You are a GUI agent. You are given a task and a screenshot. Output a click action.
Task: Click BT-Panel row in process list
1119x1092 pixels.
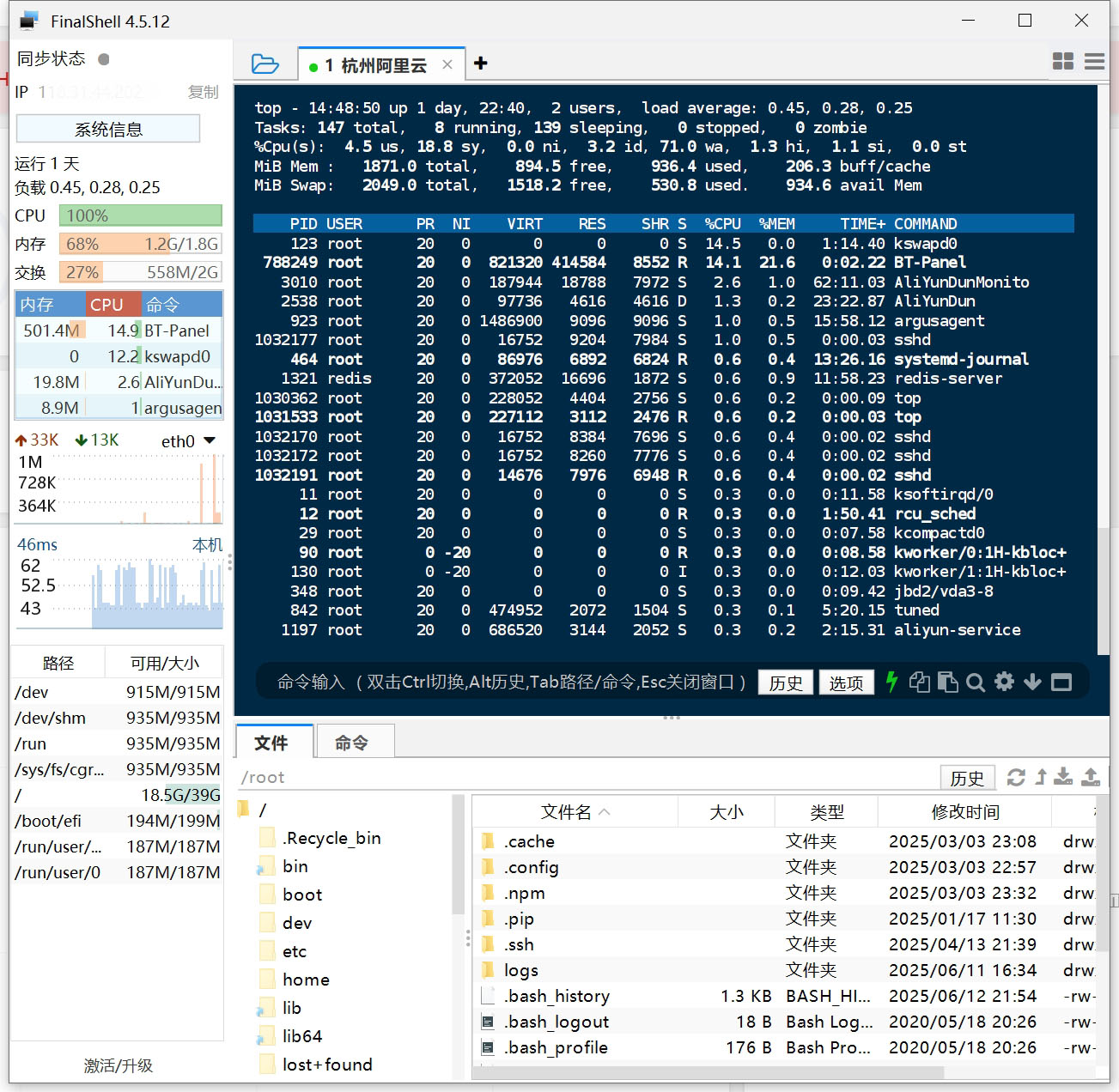pos(119,331)
